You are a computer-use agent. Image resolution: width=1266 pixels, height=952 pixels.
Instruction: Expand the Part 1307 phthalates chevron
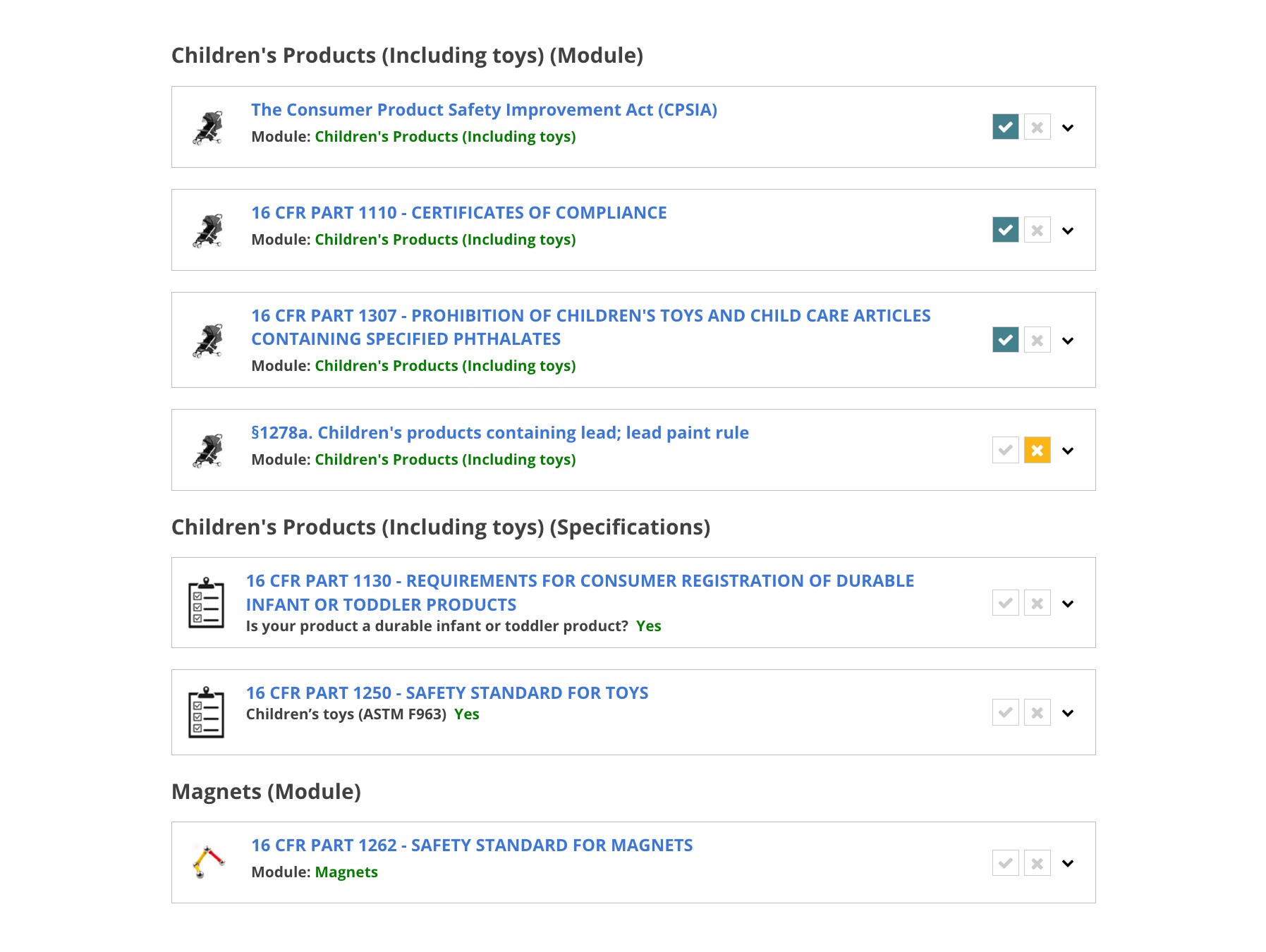click(x=1068, y=341)
